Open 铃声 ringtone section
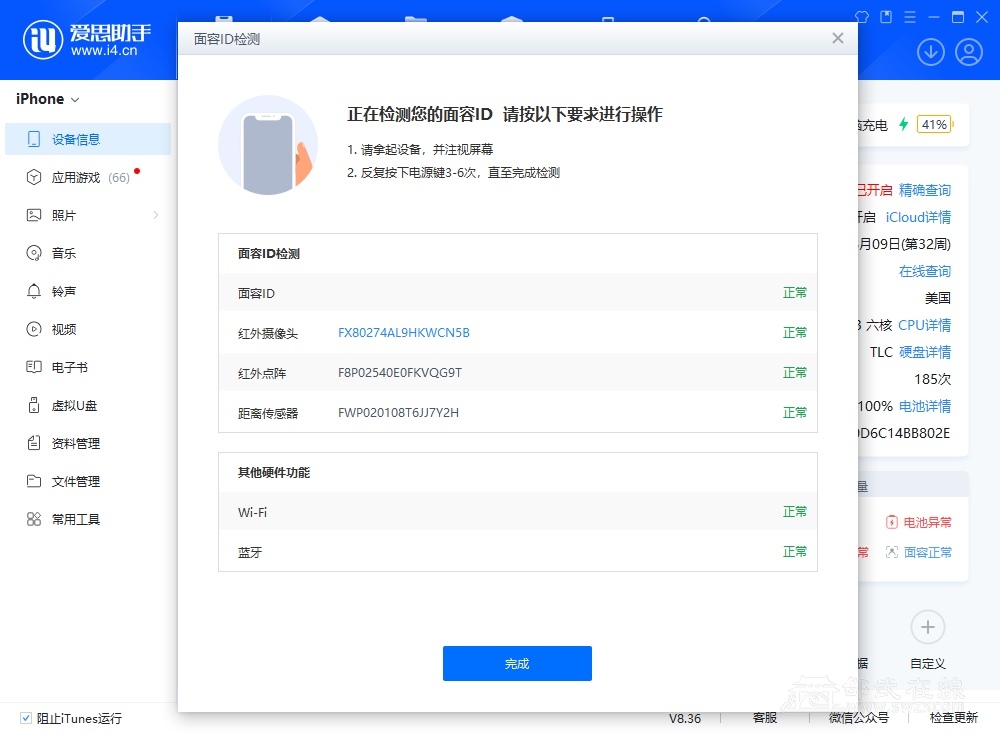Image resolution: width=1000 pixels, height=734 pixels. (x=64, y=291)
